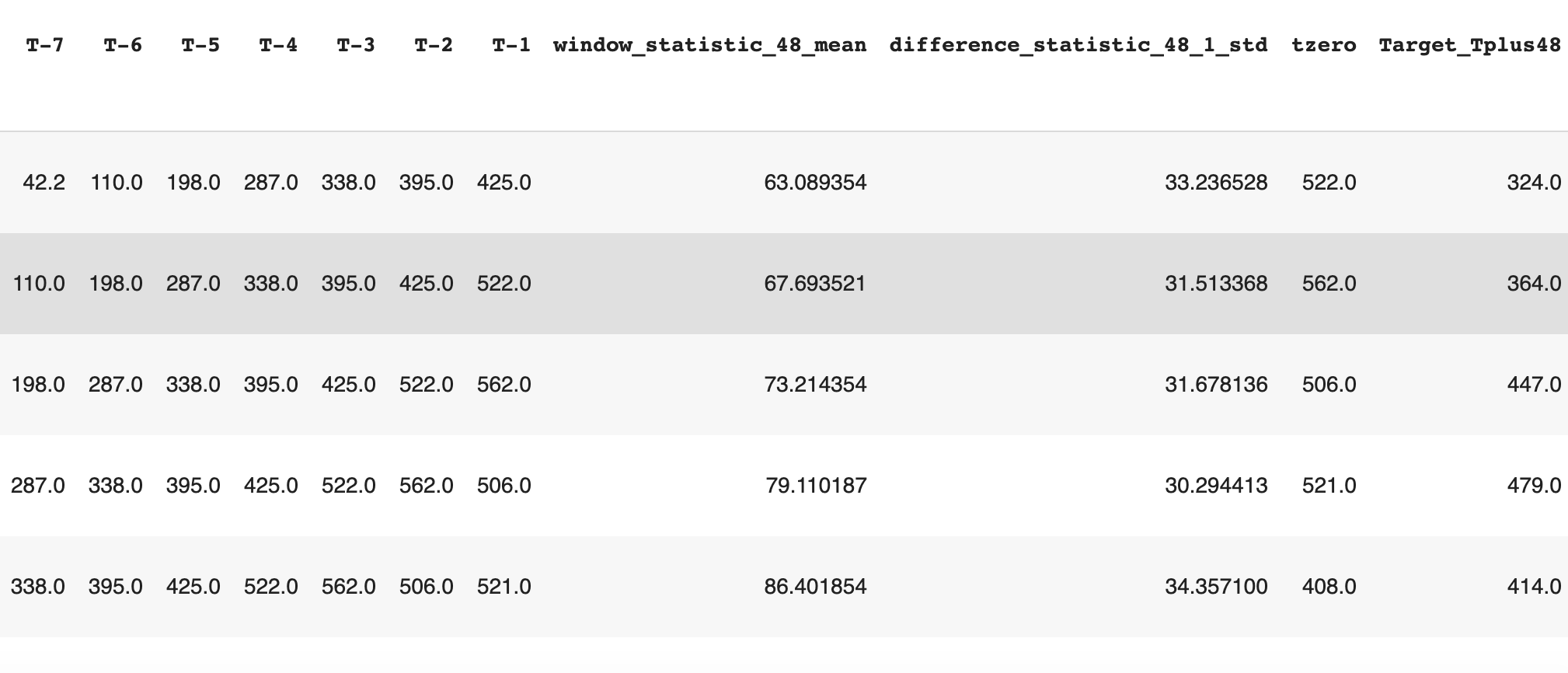
Task: Select the Target_Tplus48 value 324.0
Action: click(x=1534, y=183)
